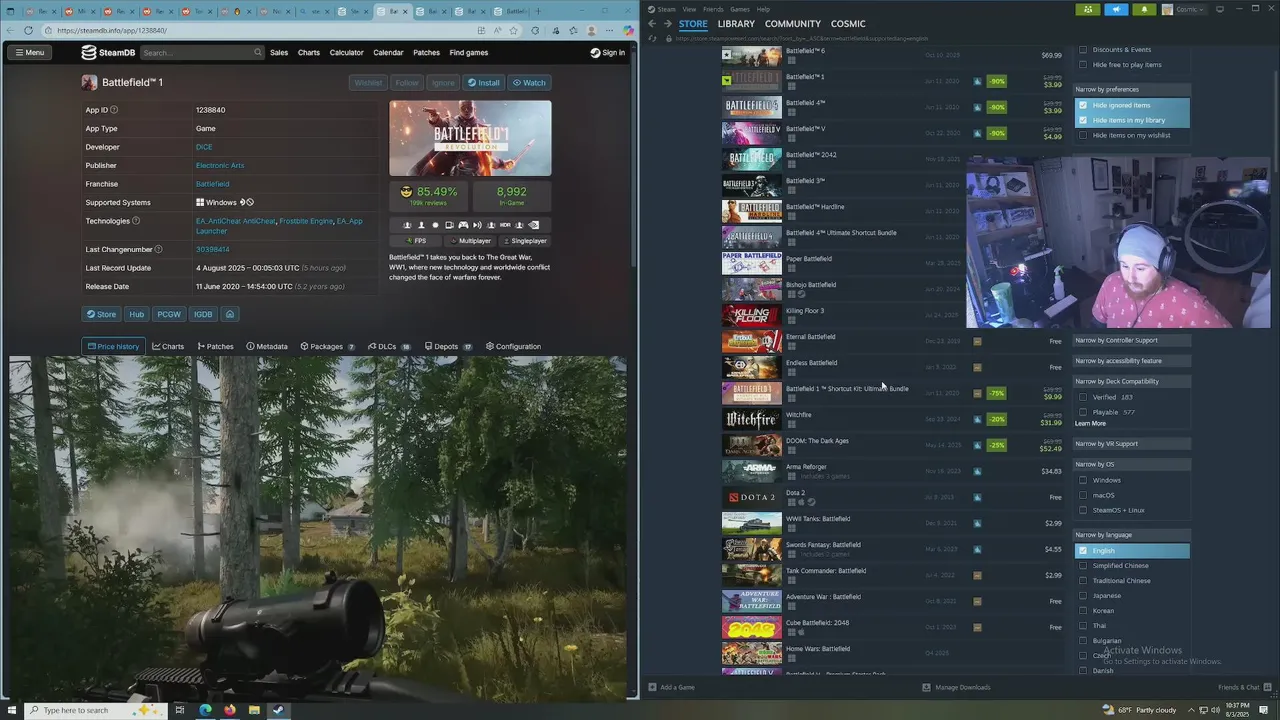Click the blue Steam announcements megaphone icon
The width and height of the screenshot is (1280, 720).
(x=1116, y=9)
